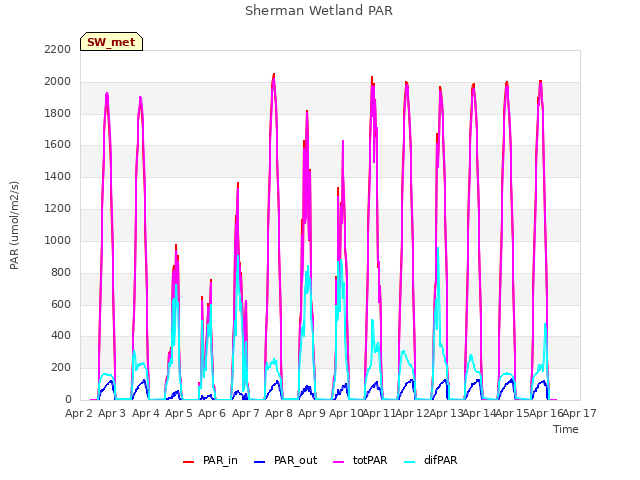Click the 600 y-axis tick label
This screenshot has height=480, width=640.
(x=61, y=304)
